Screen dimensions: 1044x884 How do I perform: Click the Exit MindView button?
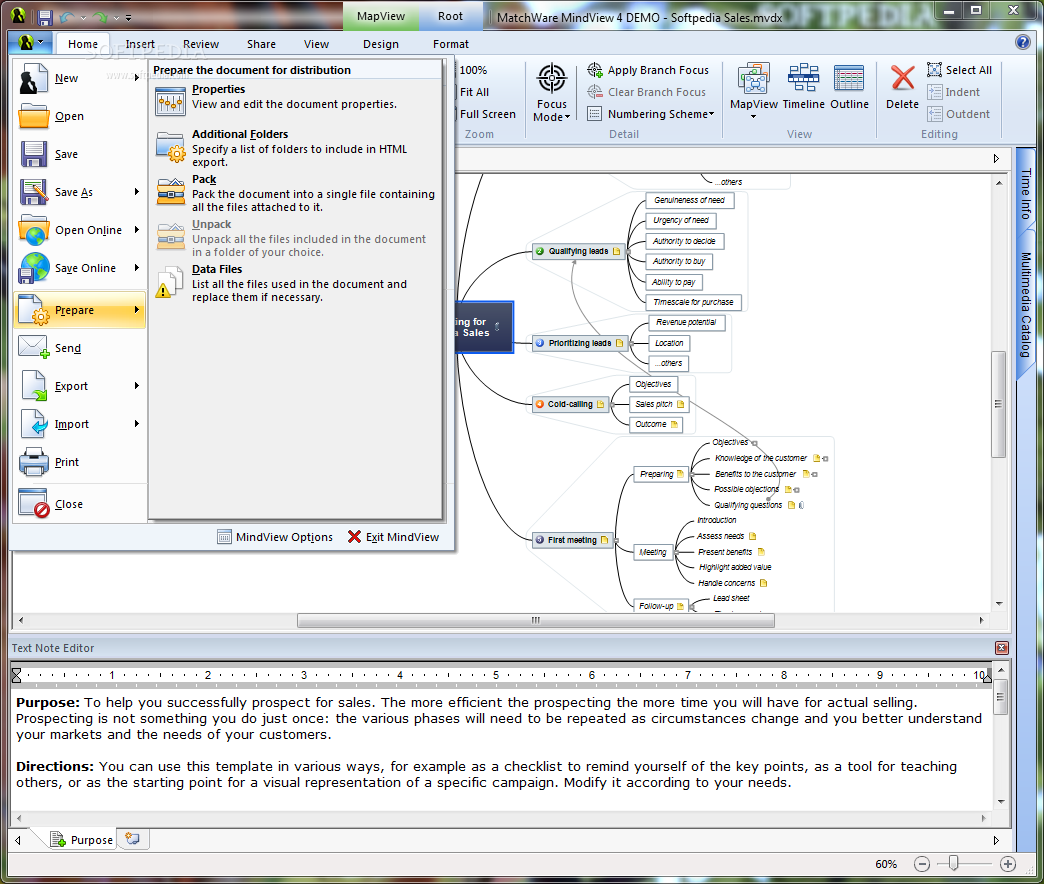[393, 537]
